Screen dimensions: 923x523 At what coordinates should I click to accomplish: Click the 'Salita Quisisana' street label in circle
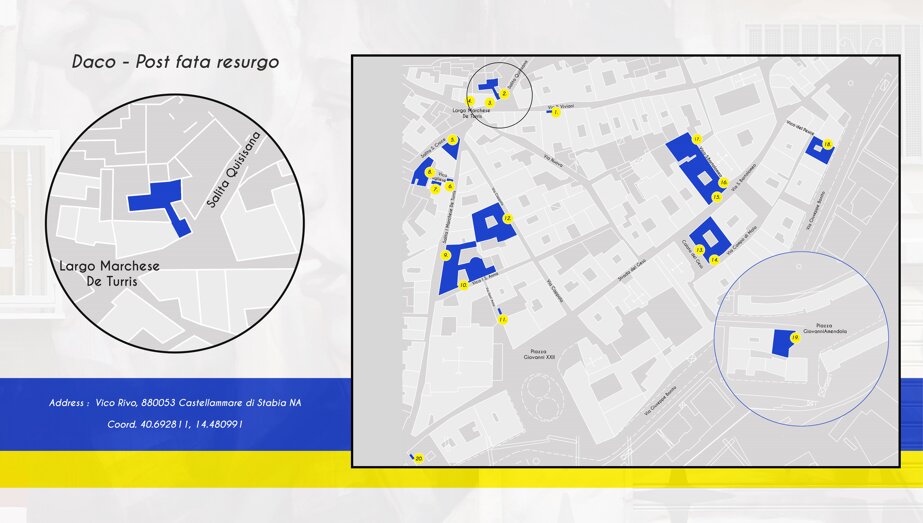(x=234, y=170)
